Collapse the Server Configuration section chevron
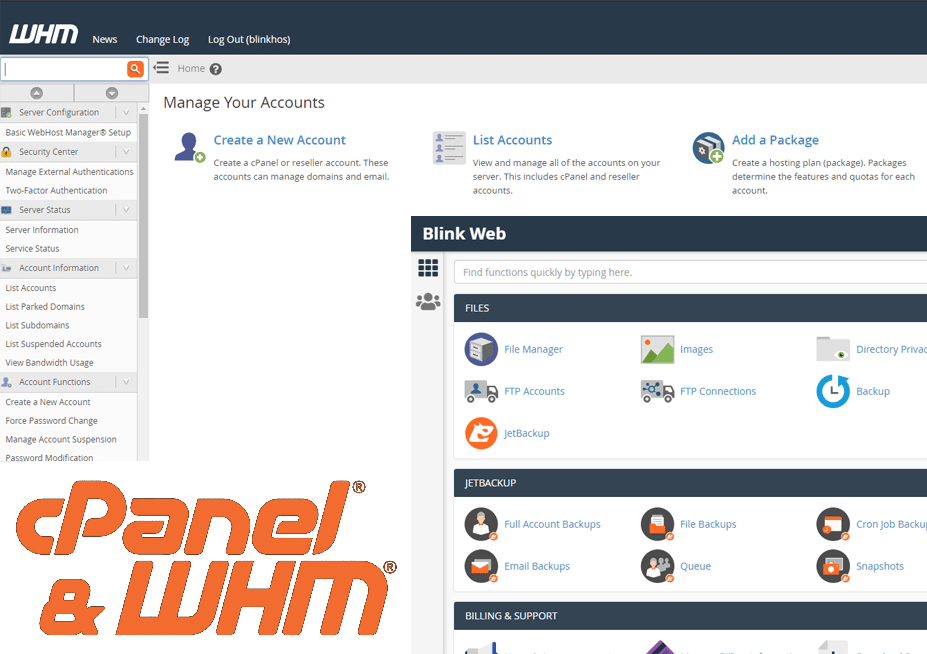Image resolution: width=927 pixels, height=654 pixels. tap(126, 112)
